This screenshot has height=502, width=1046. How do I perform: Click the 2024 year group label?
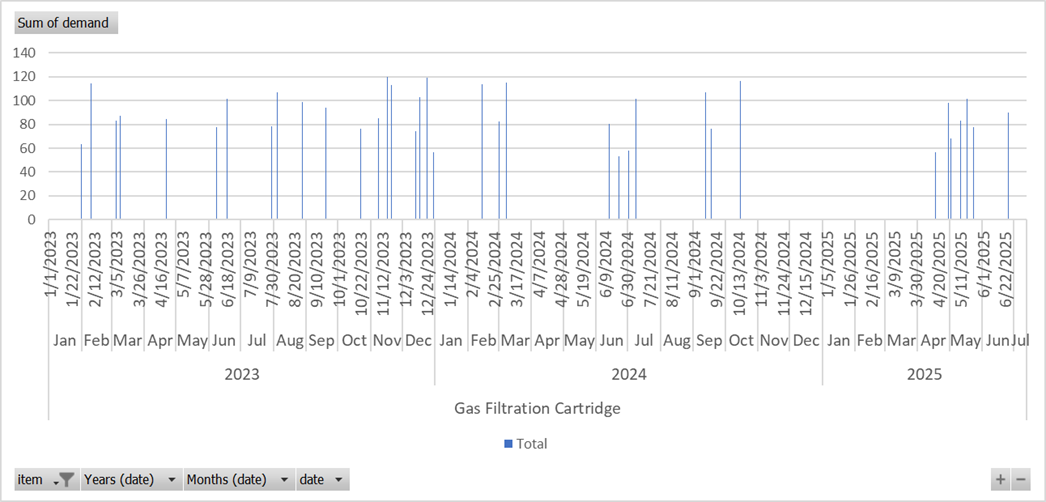click(x=629, y=375)
